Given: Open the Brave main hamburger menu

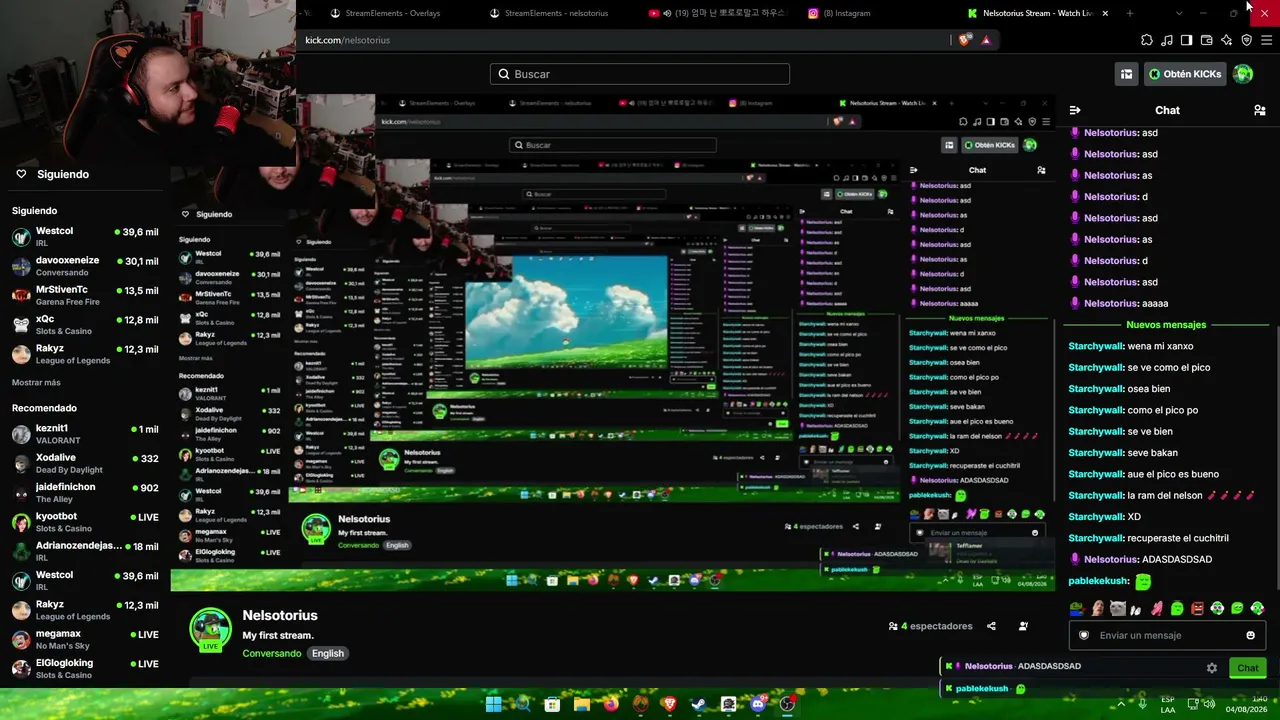Looking at the screenshot, I should (1266, 40).
